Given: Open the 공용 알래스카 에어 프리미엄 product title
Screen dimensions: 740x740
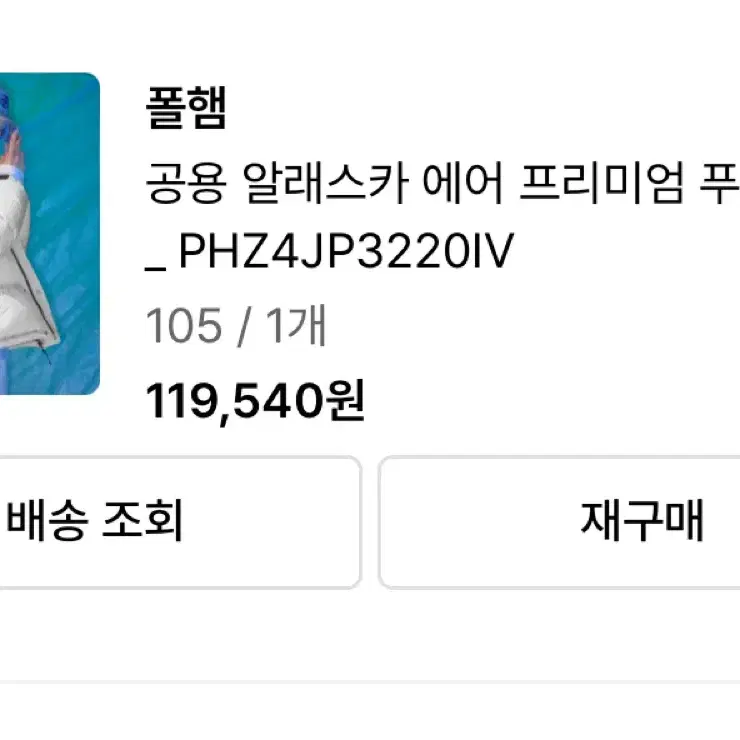Looking at the screenshot, I should tap(442, 183).
